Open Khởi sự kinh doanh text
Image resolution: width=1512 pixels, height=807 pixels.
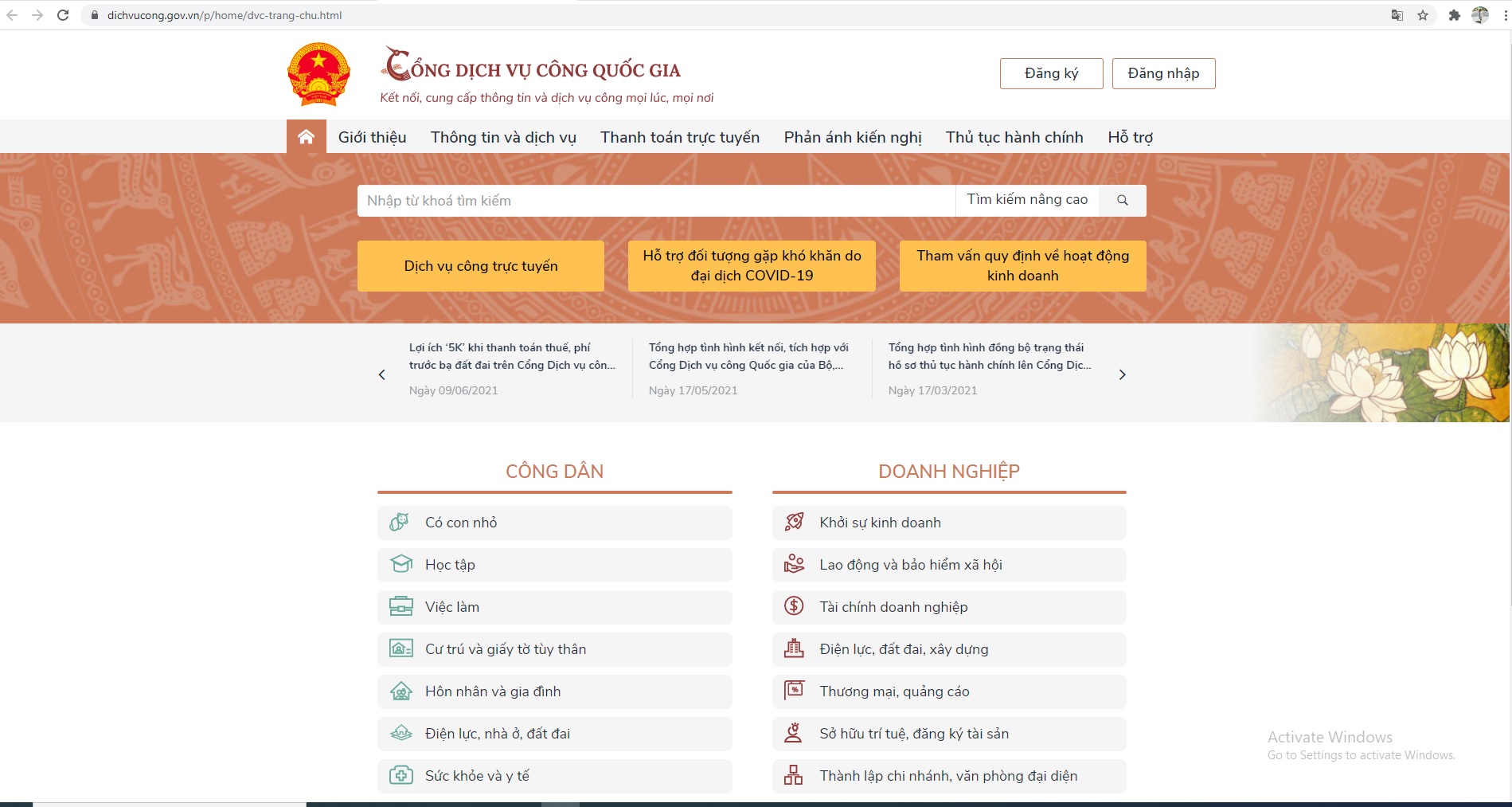880,523
